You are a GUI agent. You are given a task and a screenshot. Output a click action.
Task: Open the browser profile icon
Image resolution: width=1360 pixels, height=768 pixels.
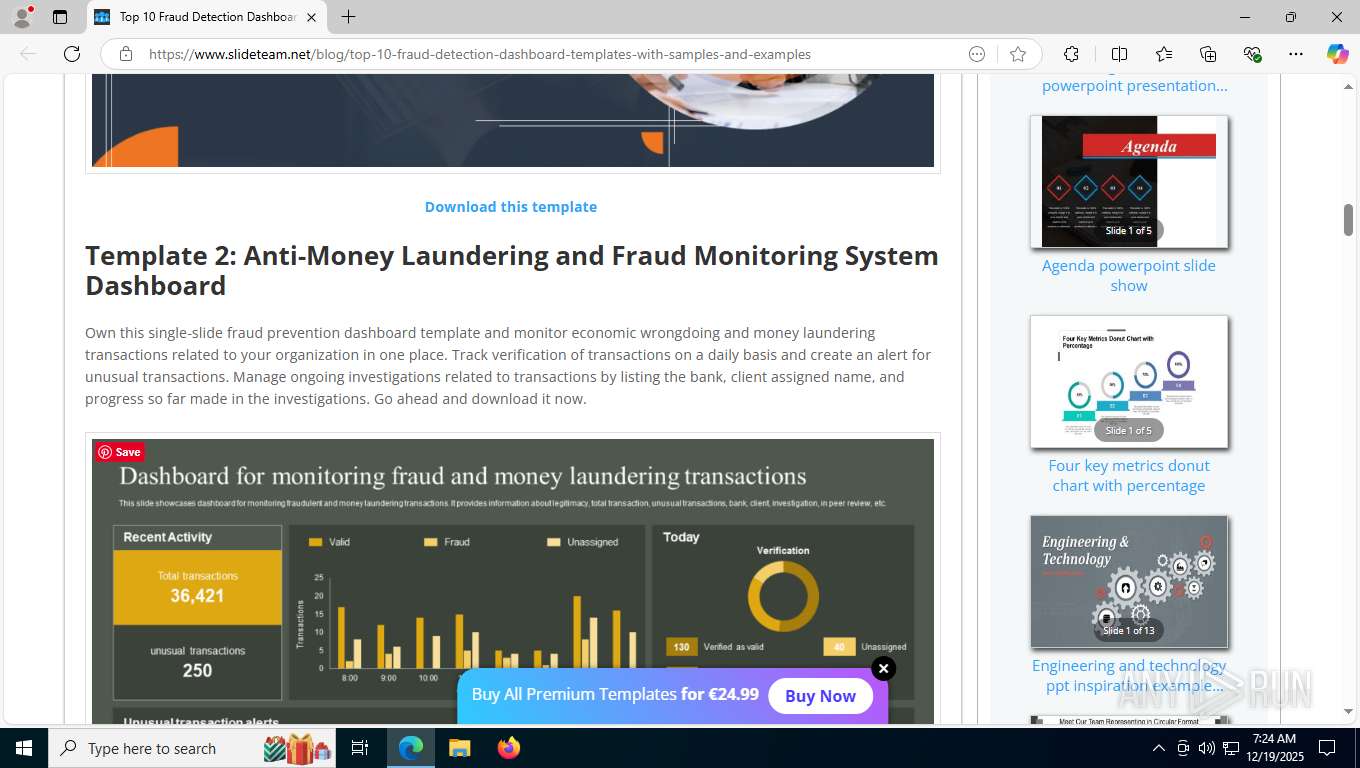pos(22,16)
